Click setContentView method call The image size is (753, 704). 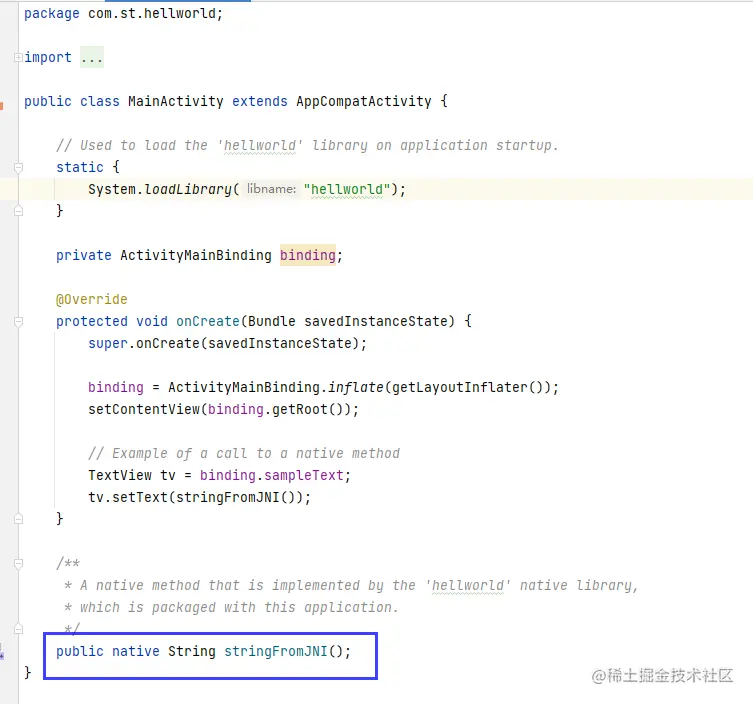pyautogui.click(x=144, y=410)
